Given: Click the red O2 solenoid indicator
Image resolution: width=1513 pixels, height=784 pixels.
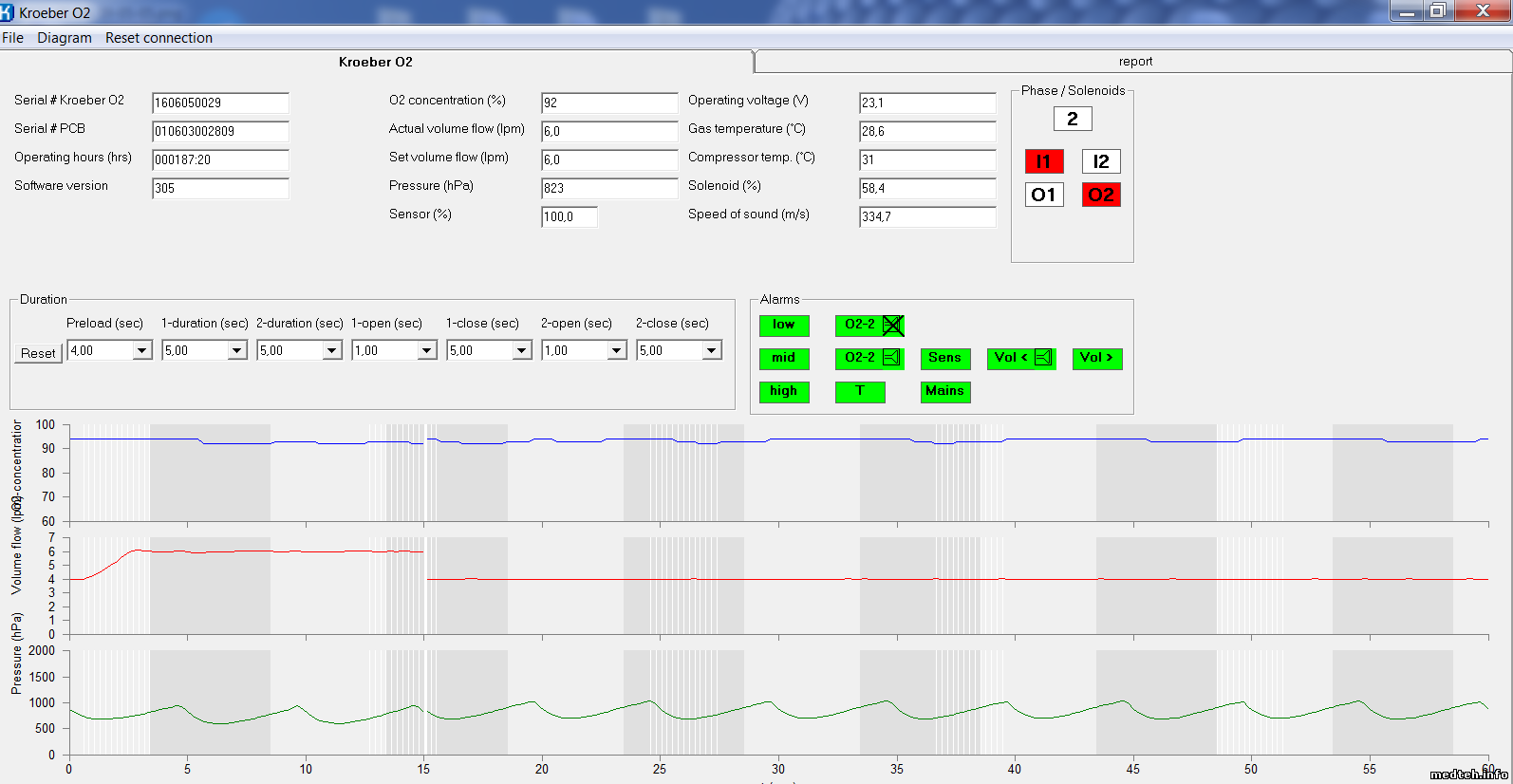Looking at the screenshot, I should pyautogui.click(x=1101, y=195).
